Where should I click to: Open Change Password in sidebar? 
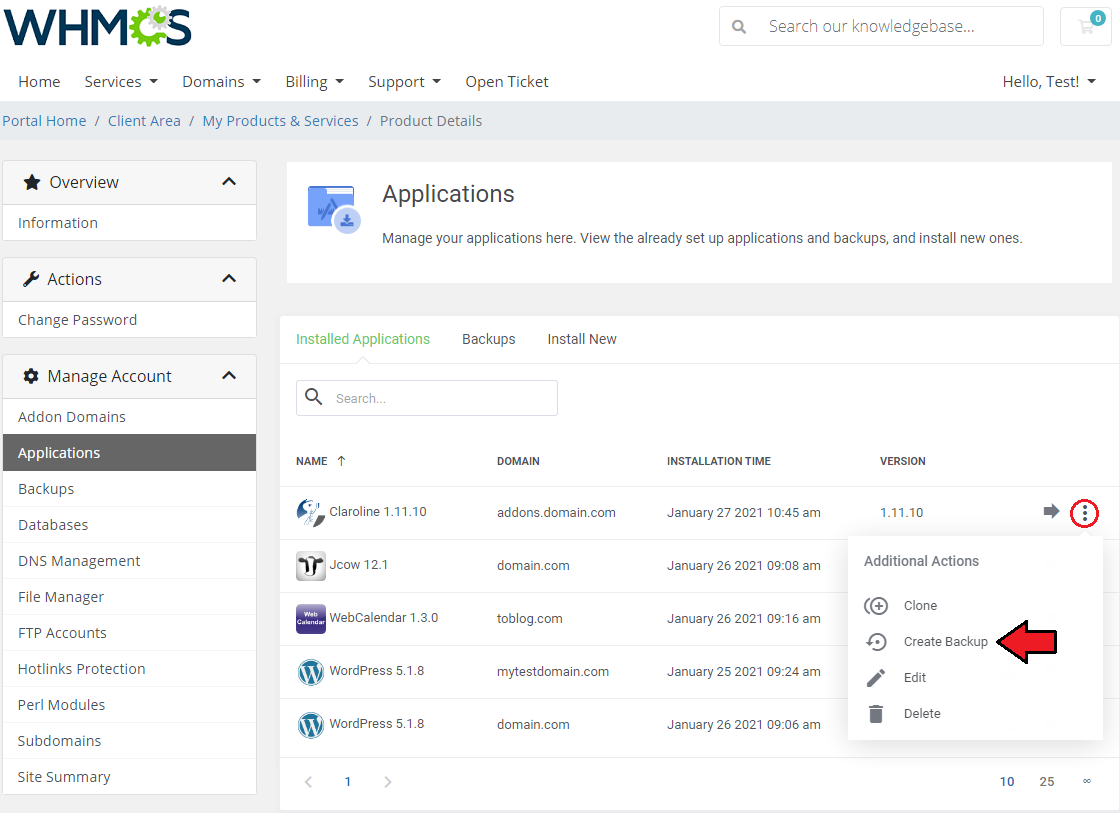pos(129,320)
